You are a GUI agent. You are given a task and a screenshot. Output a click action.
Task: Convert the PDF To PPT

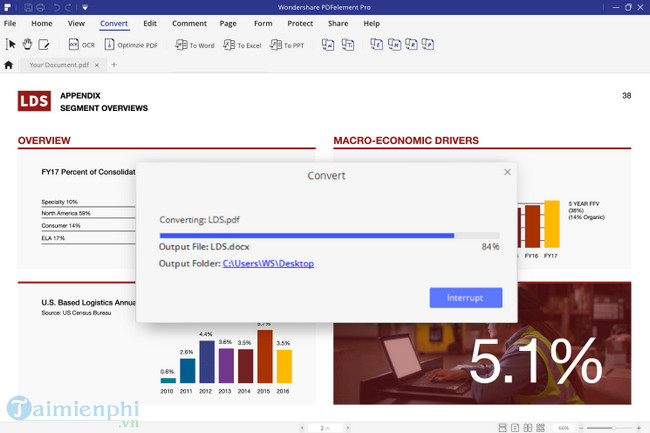pyautogui.click(x=287, y=45)
